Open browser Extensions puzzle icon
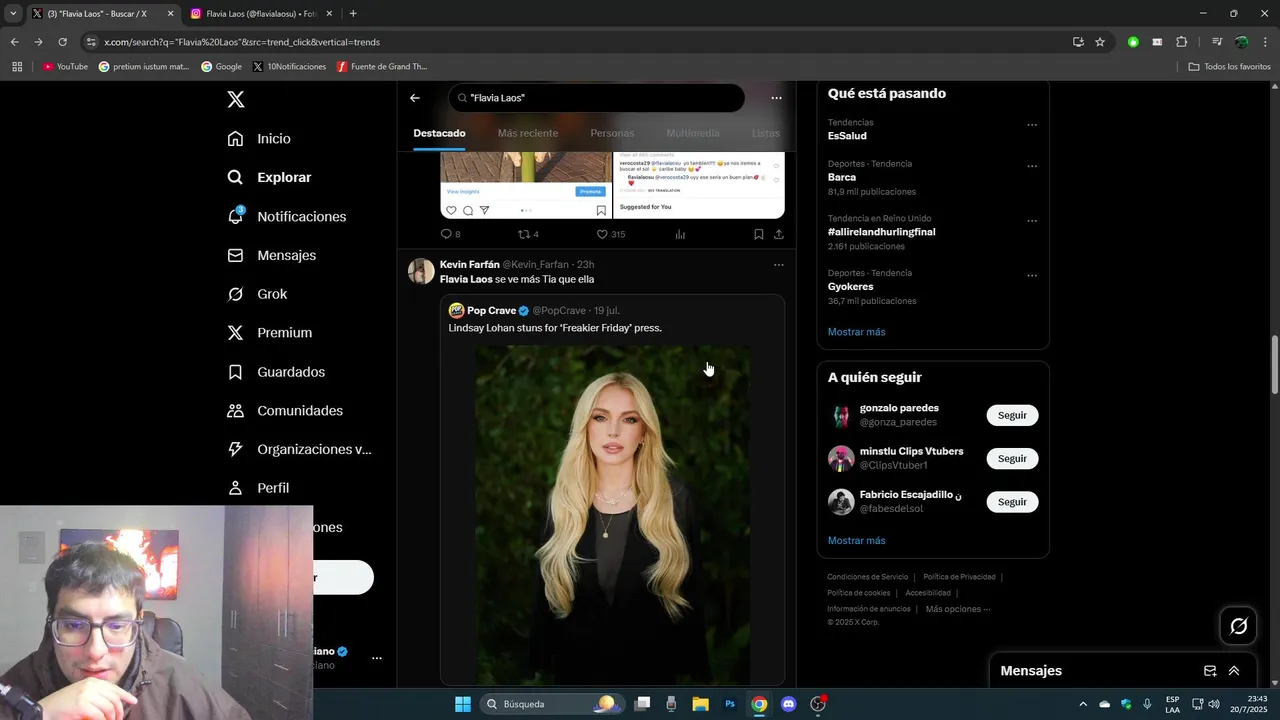This screenshot has width=1280, height=720. 1181,42
